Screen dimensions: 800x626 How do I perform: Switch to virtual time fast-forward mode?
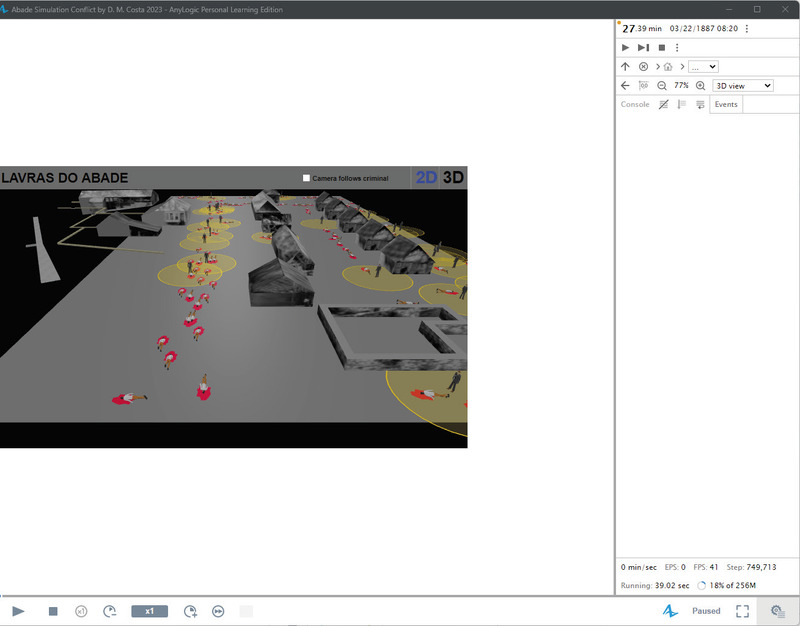point(218,611)
